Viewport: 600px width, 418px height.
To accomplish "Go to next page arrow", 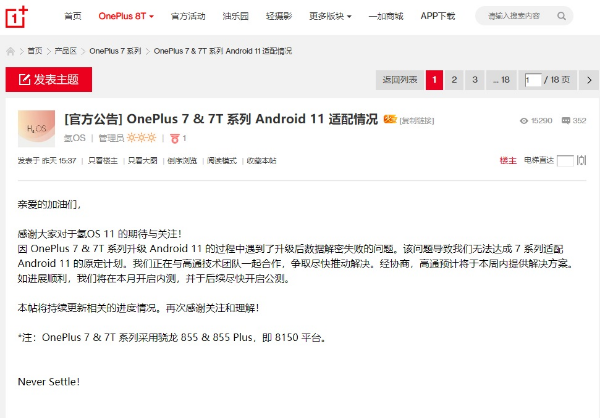I will click(x=589, y=80).
